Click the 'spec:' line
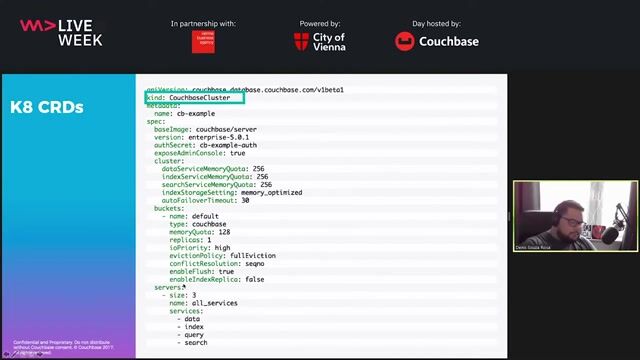640x360 pixels. coord(156,121)
